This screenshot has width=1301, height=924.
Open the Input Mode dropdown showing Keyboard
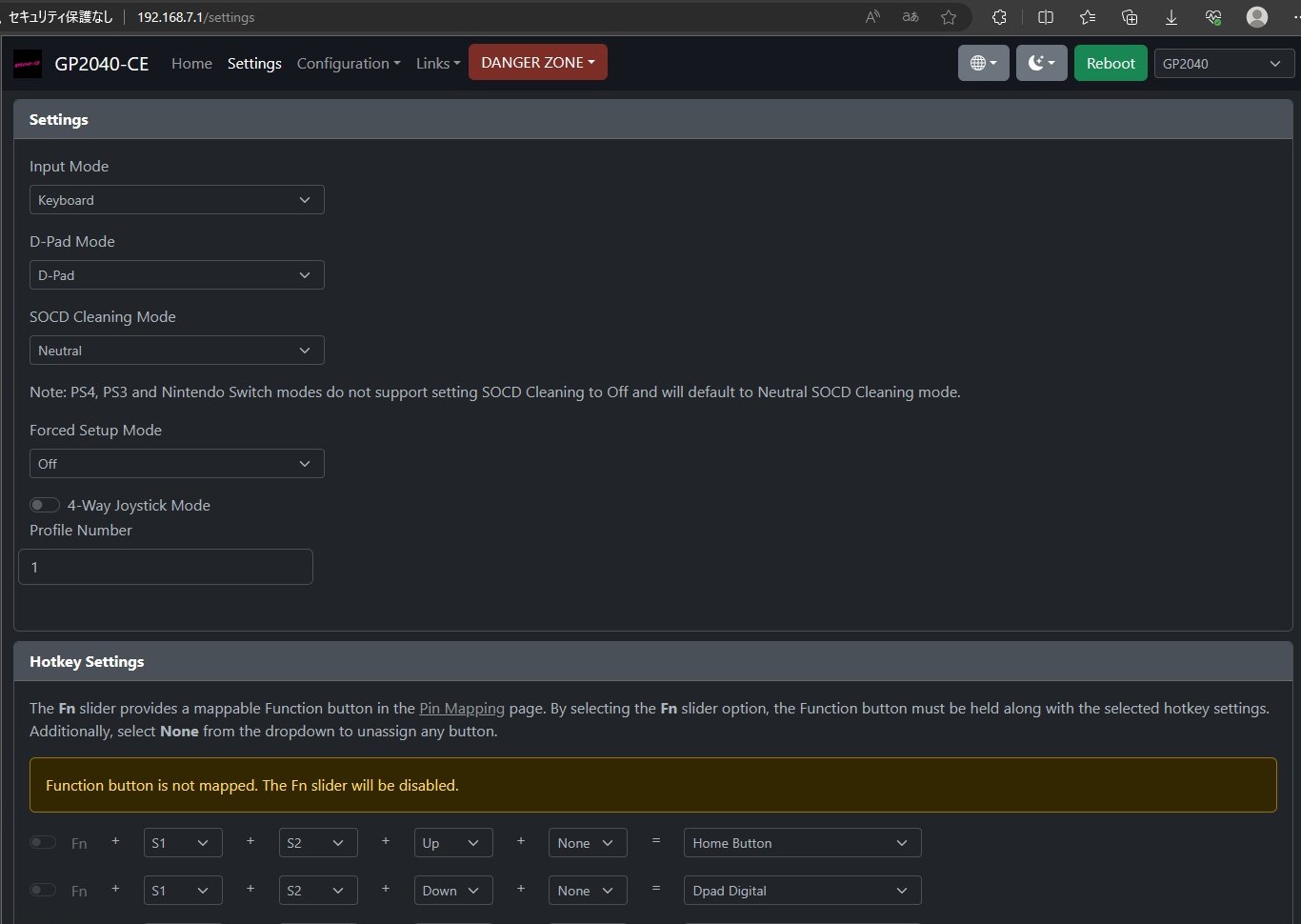[176, 200]
